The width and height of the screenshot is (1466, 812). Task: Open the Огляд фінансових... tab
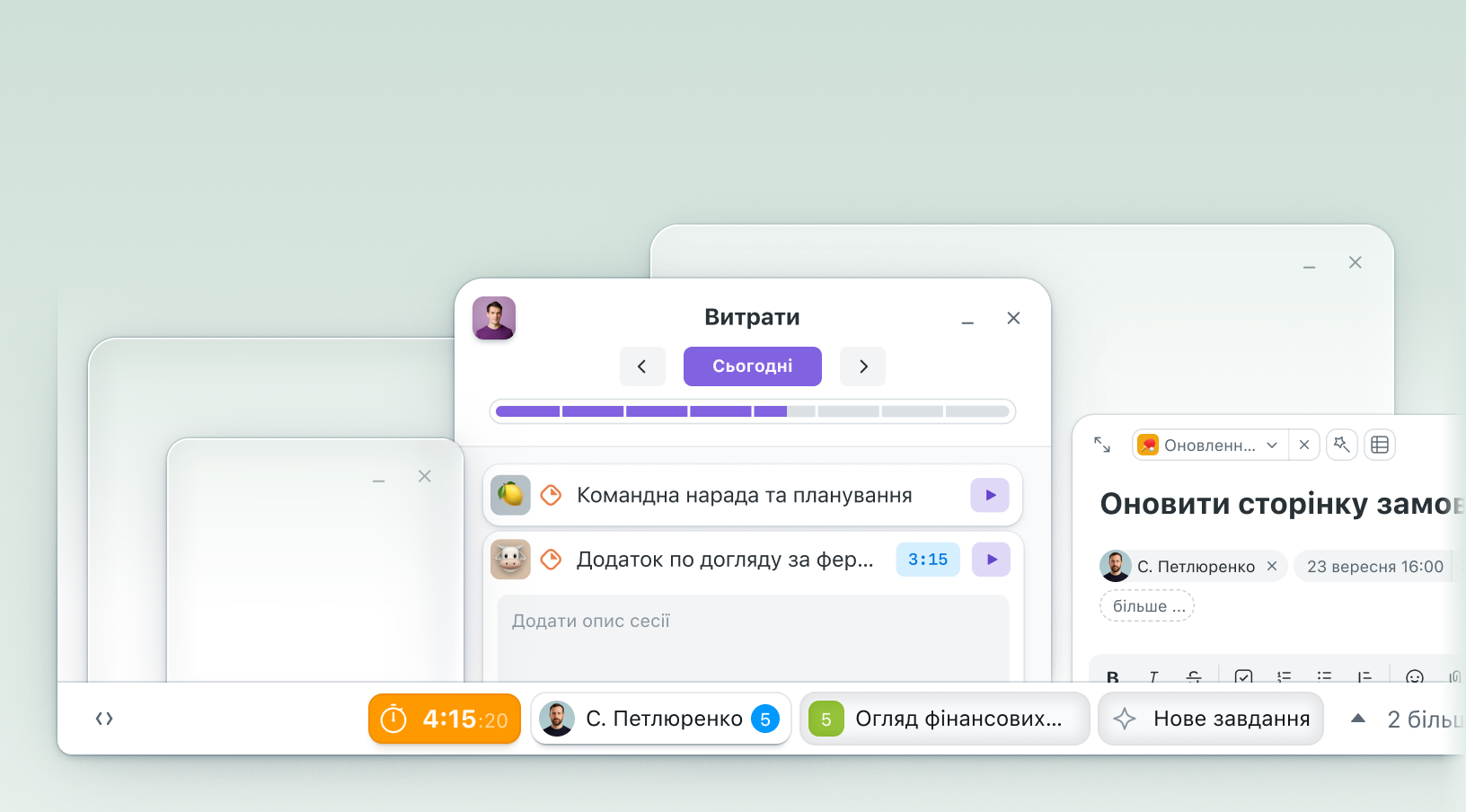(944, 719)
